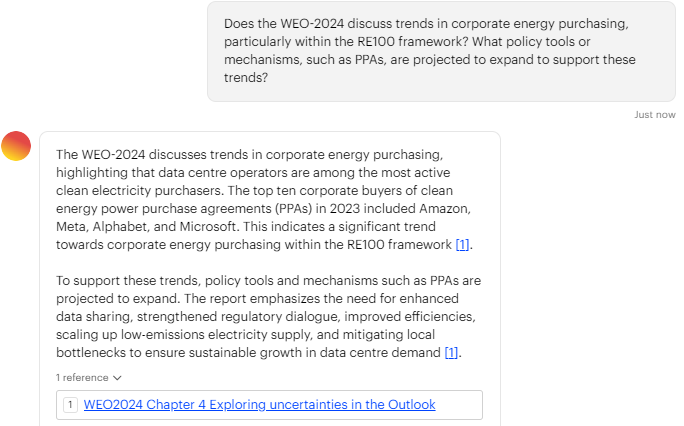
Task: Collapse the references list chevron
Action: point(117,378)
